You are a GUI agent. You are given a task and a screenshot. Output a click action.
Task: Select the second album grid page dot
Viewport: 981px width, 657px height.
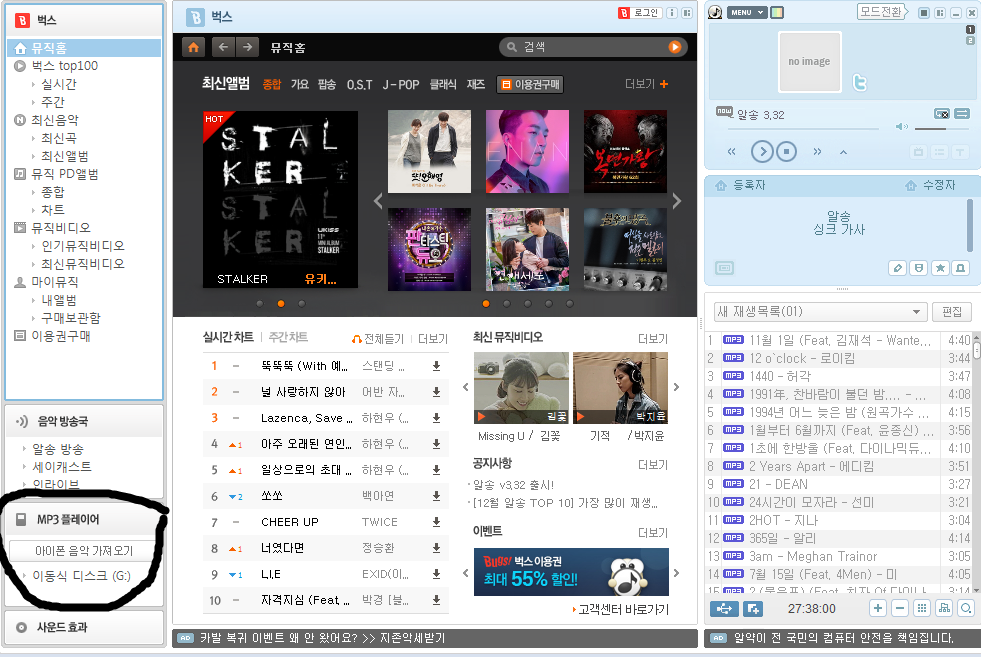pos(507,303)
